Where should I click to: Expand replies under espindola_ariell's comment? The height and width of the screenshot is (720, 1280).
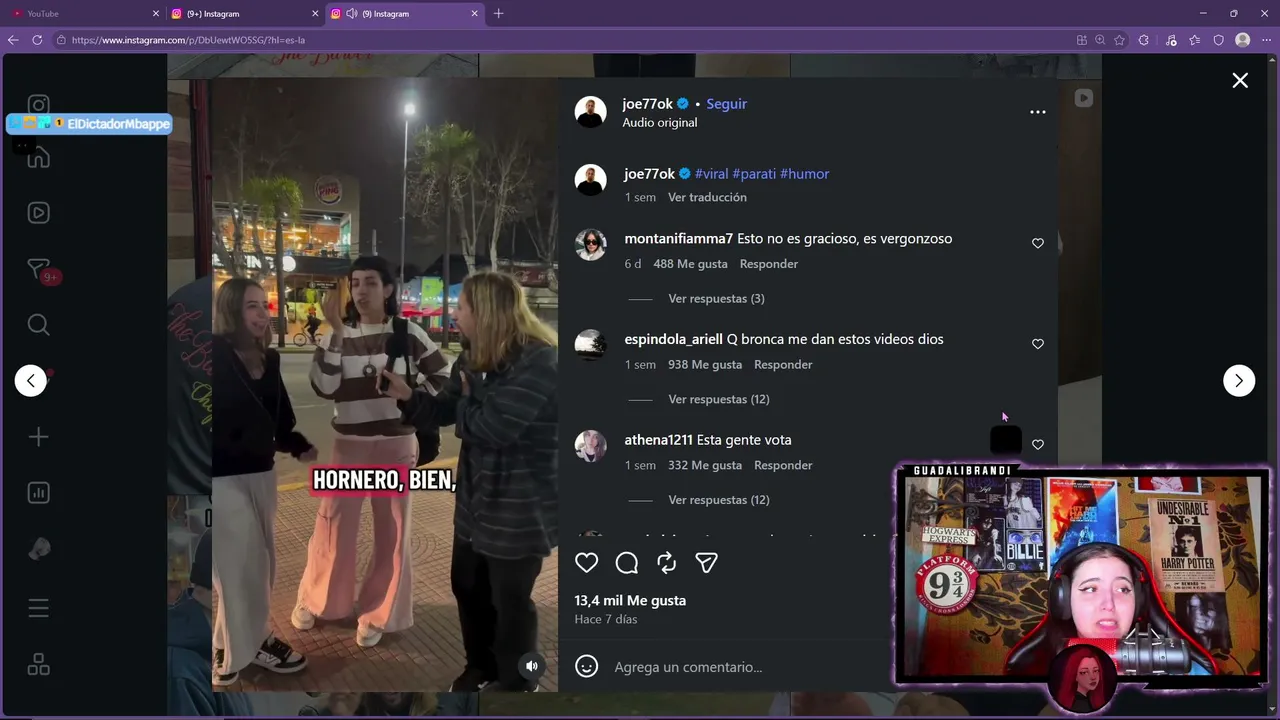point(719,400)
